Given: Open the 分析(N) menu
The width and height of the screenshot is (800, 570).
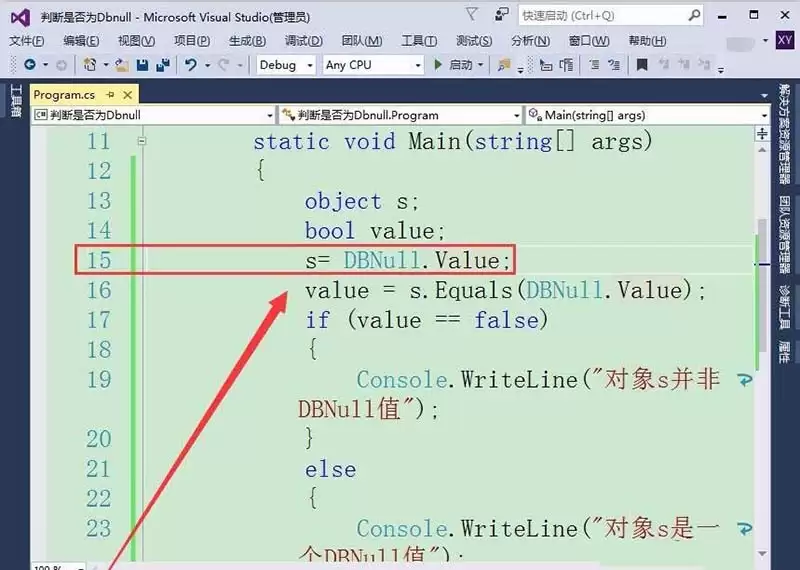Looking at the screenshot, I should pyautogui.click(x=530, y=41).
